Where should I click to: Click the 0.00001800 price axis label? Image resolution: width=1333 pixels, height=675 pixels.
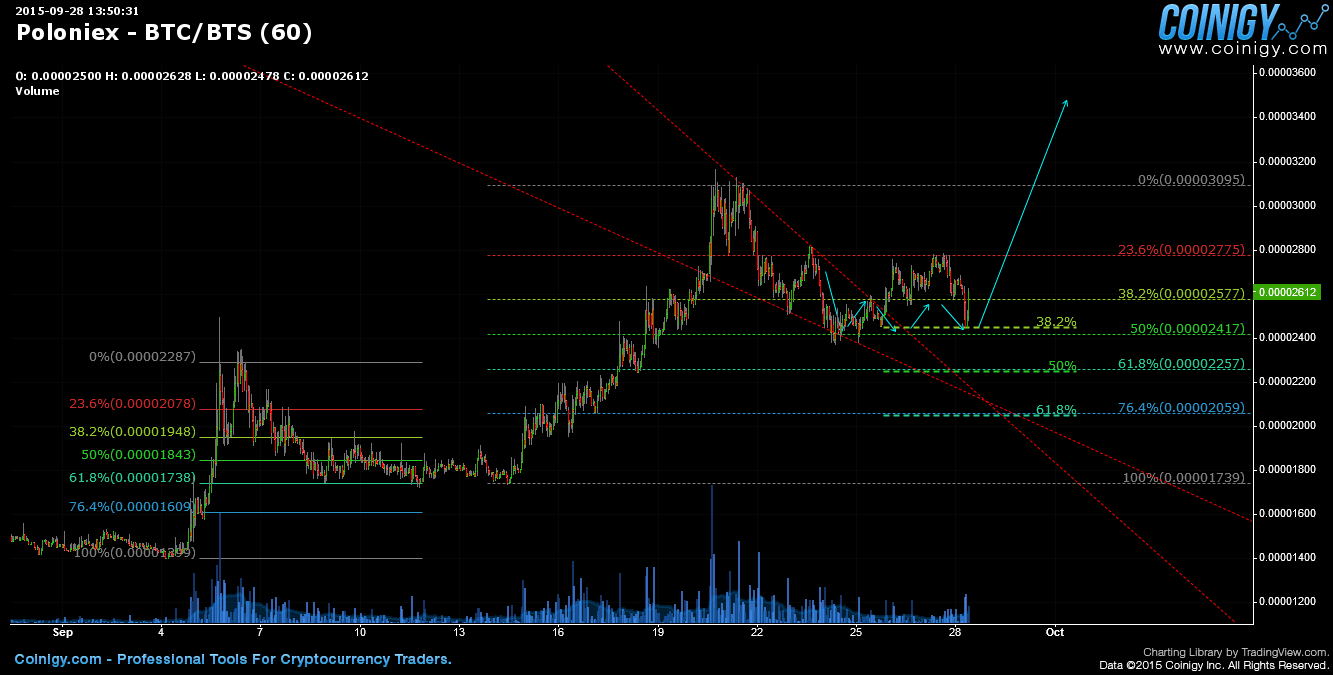(1288, 469)
